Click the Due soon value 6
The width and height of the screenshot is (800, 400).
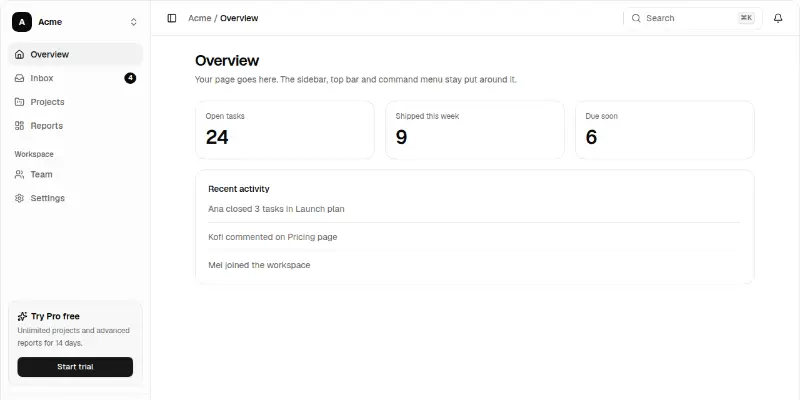(x=591, y=137)
